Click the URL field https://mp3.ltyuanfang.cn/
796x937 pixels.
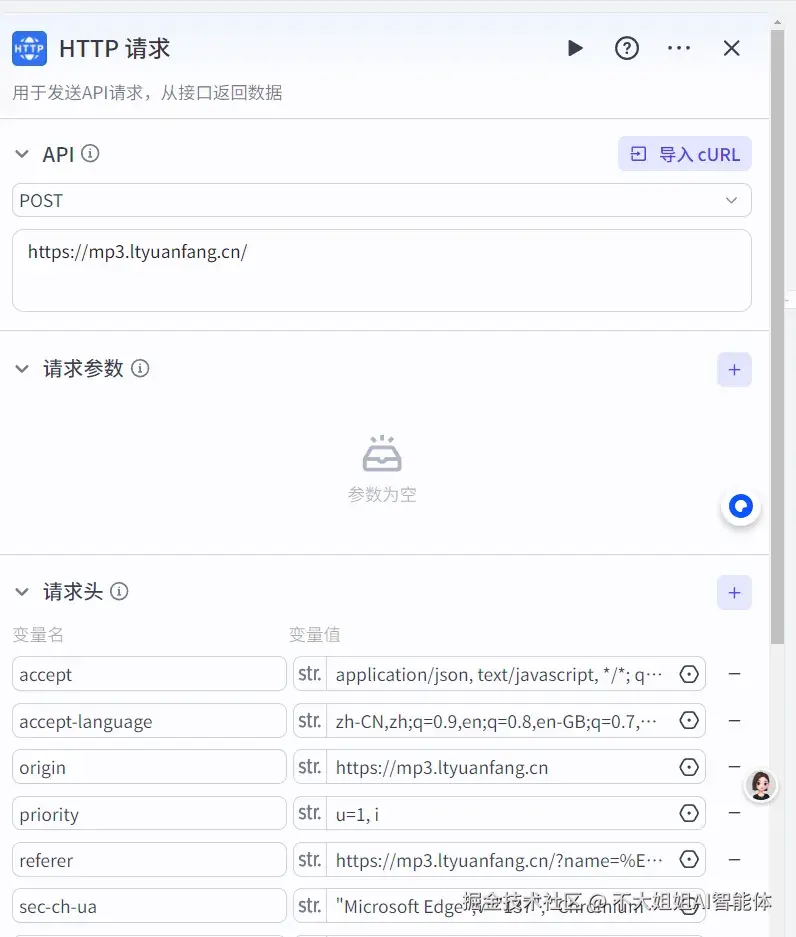coord(382,271)
